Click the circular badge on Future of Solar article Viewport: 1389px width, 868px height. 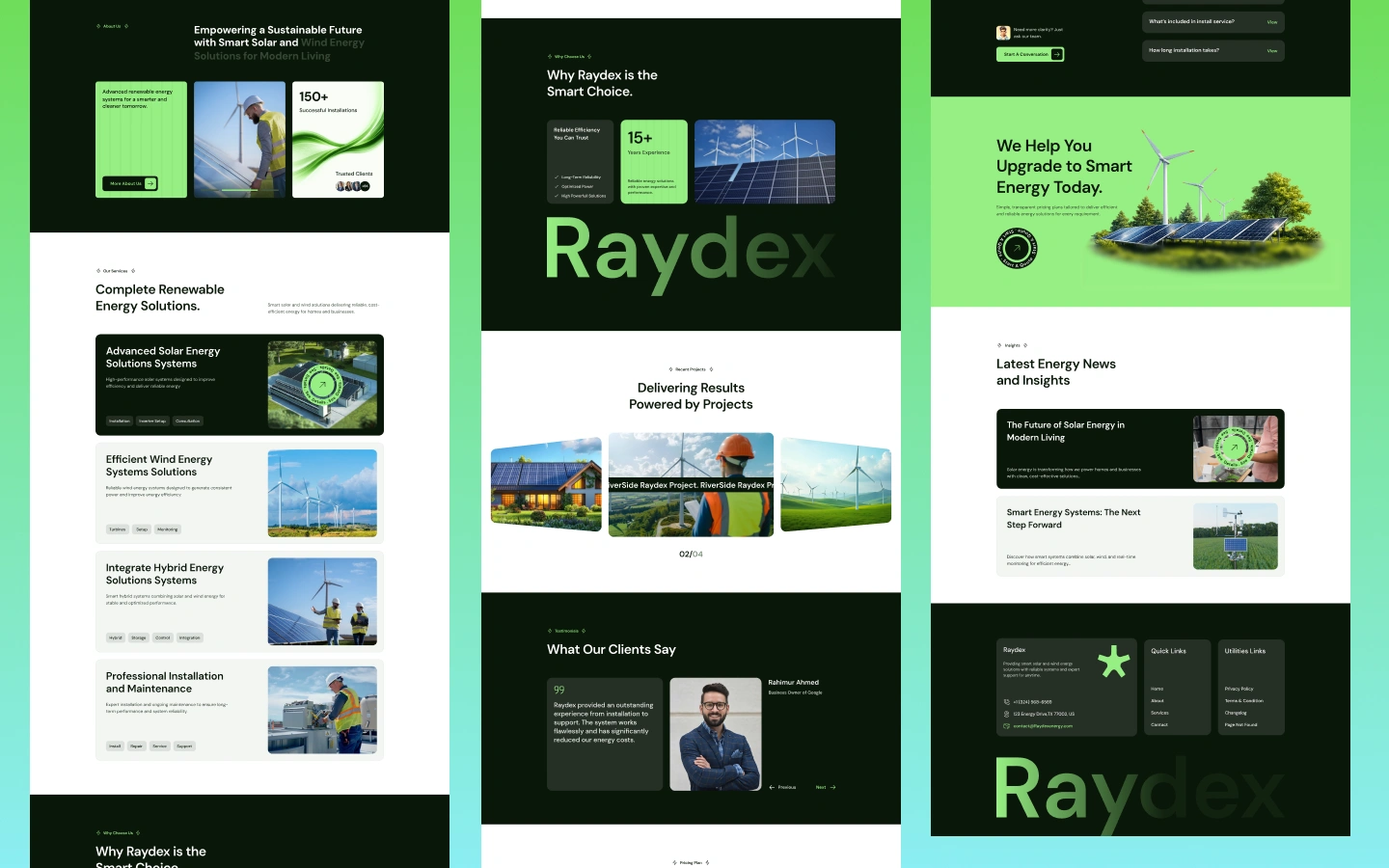pyautogui.click(x=1235, y=448)
